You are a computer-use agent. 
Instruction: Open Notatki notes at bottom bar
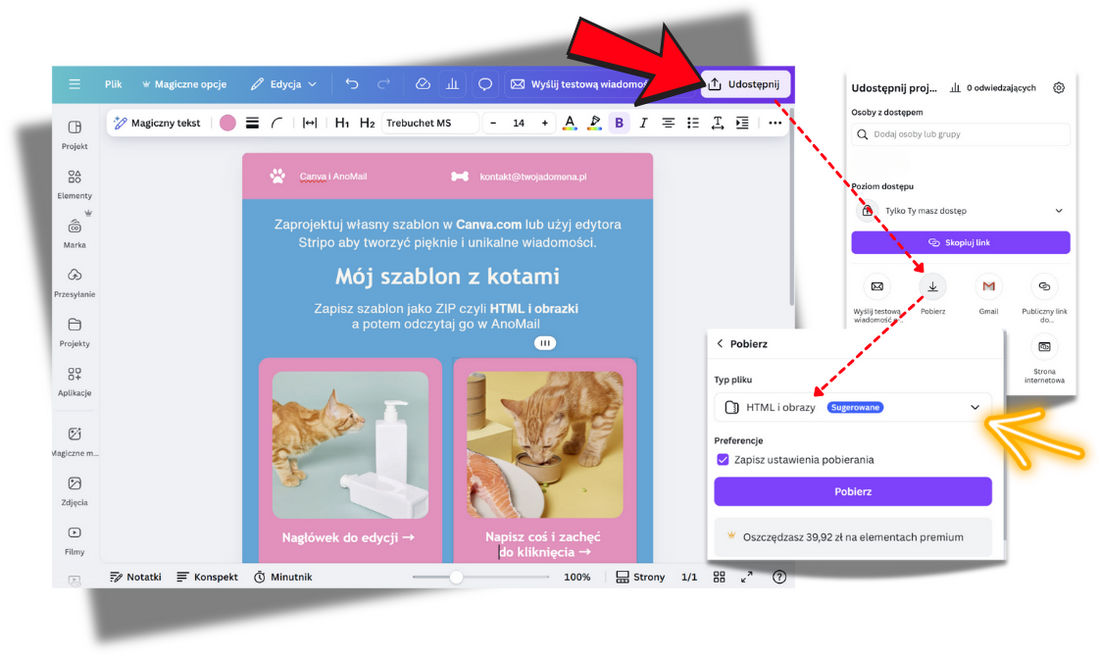tap(135, 577)
